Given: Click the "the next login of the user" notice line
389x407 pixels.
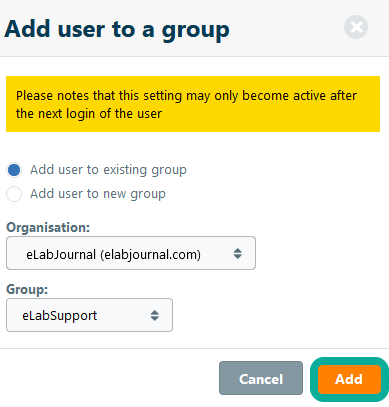Looking at the screenshot, I should 89,114.
